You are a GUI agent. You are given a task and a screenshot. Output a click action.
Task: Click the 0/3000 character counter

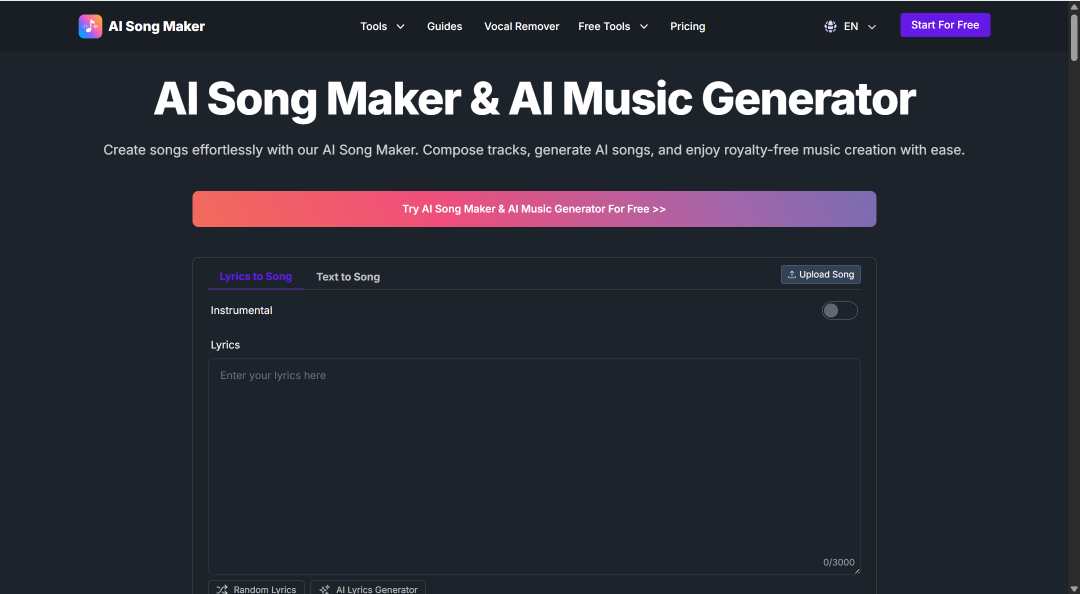tap(838, 562)
